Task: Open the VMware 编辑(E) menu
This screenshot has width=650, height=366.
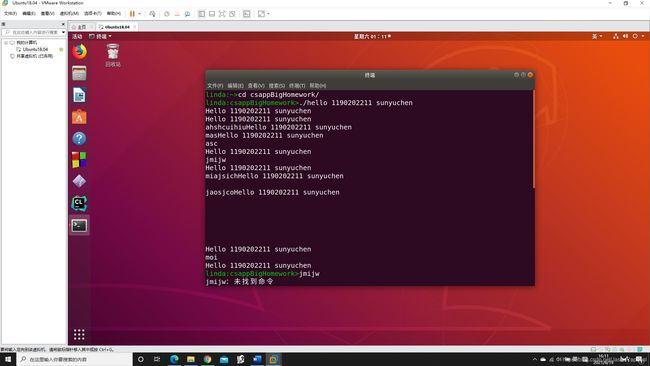Action: pyautogui.click(x=29, y=14)
